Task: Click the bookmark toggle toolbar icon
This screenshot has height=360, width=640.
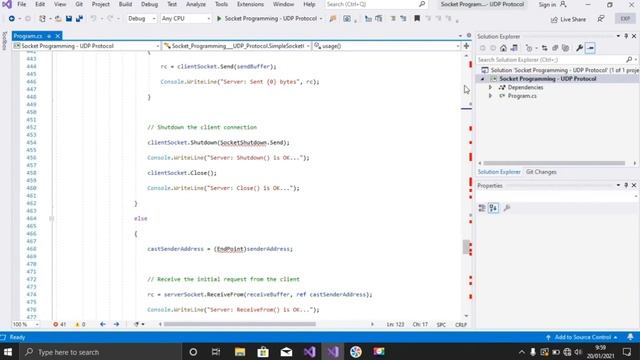Action: click(417, 18)
